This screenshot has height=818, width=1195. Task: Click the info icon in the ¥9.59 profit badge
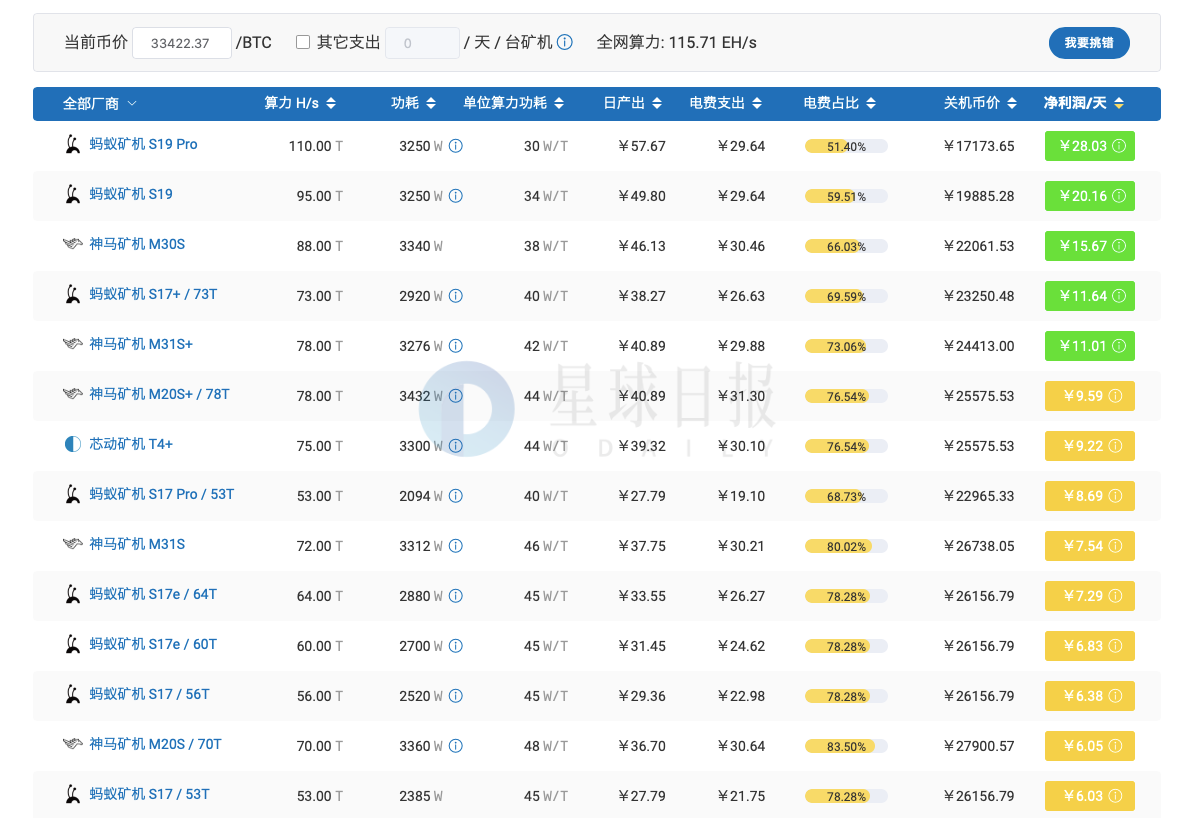pyautogui.click(x=1115, y=396)
